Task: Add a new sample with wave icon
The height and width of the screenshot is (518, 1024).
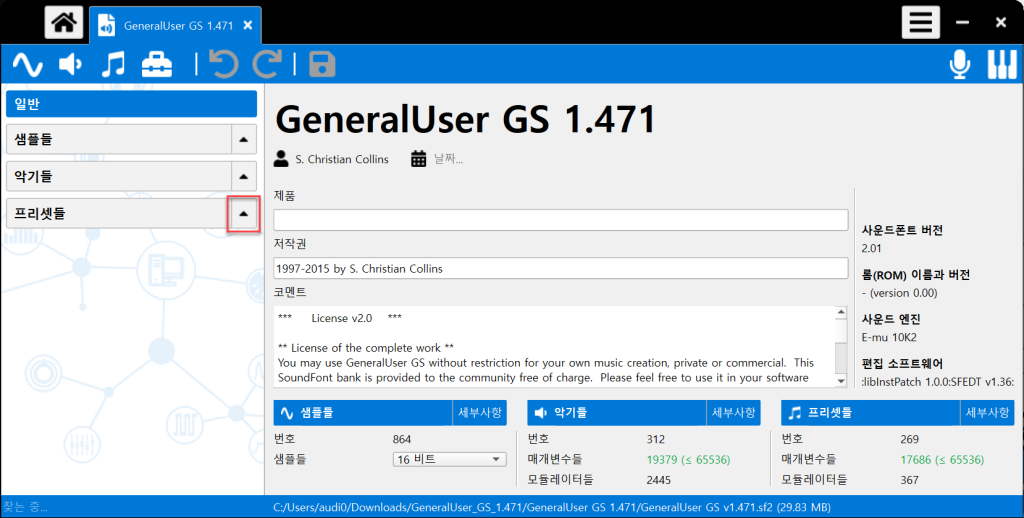Action: click(x=28, y=64)
